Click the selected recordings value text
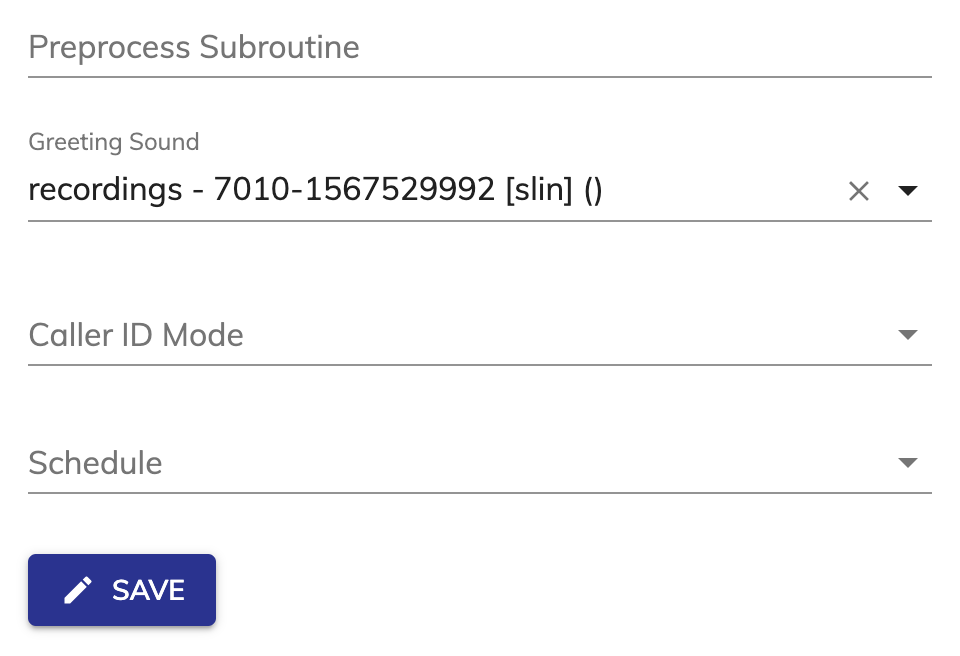Image resolution: width=960 pixels, height=656 pixels. [x=315, y=189]
